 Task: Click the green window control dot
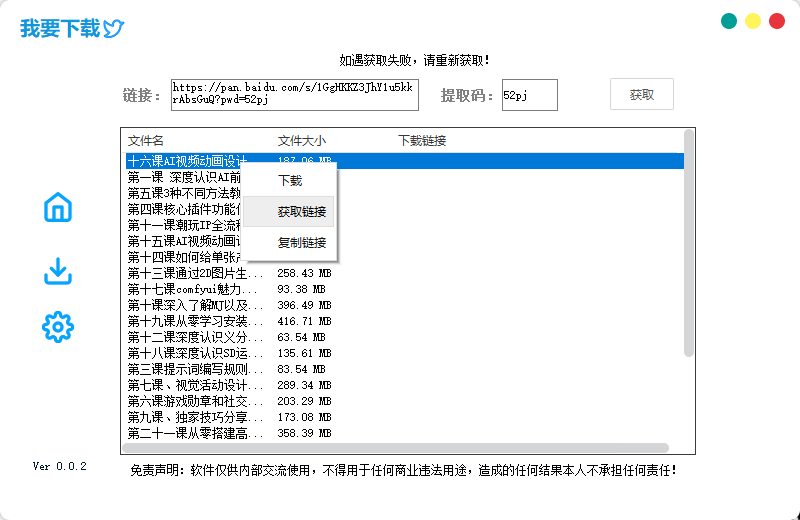[729, 21]
